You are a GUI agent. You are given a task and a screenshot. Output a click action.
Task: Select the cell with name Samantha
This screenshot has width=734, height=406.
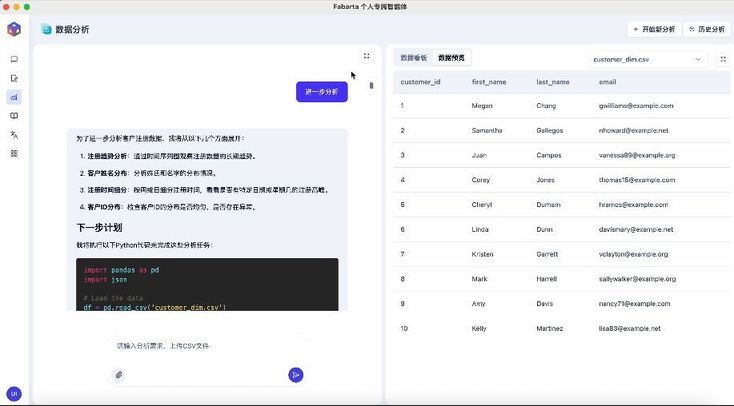[x=487, y=131]
